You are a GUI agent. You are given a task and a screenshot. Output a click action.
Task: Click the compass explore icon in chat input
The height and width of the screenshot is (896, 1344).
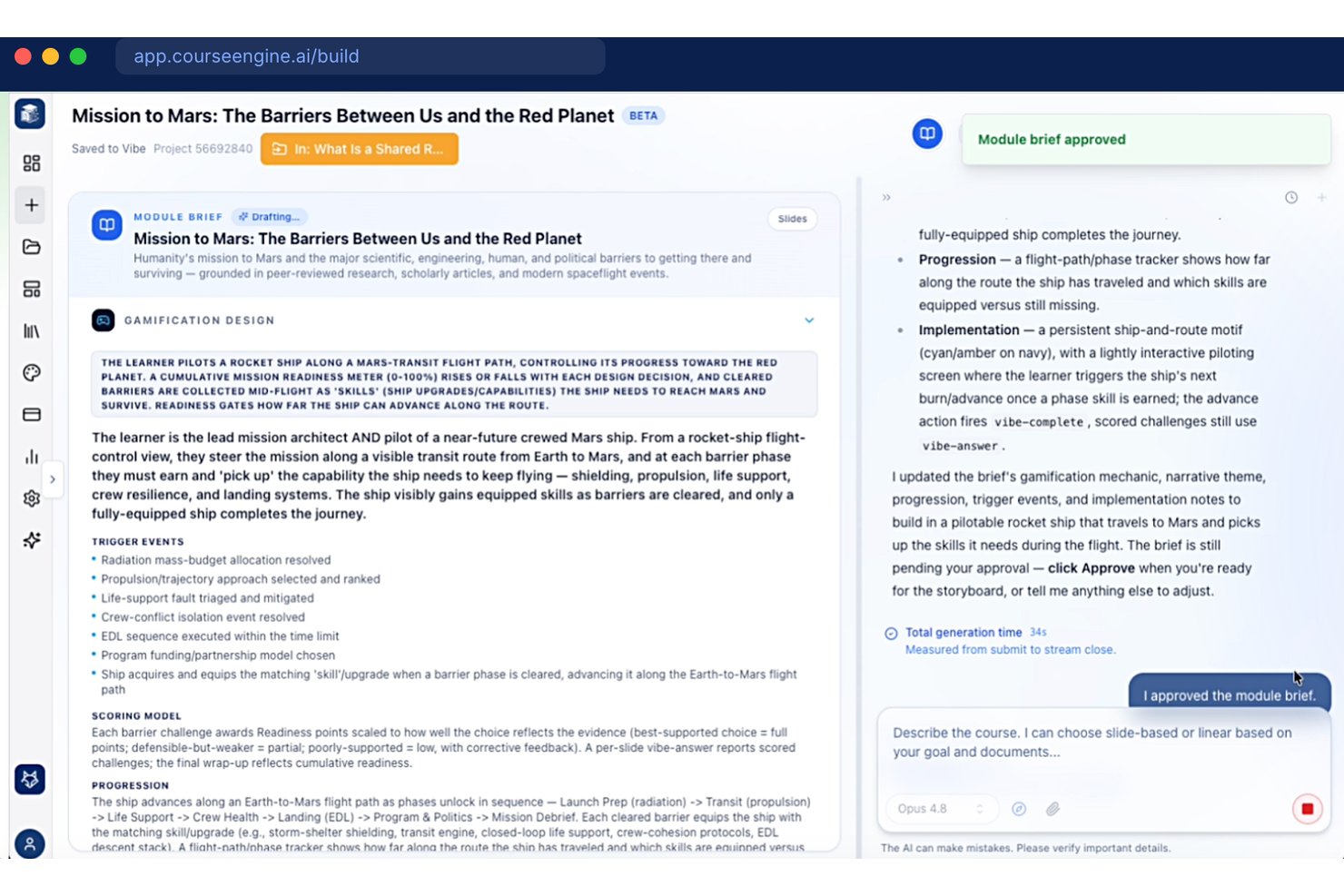point(1019,809)
